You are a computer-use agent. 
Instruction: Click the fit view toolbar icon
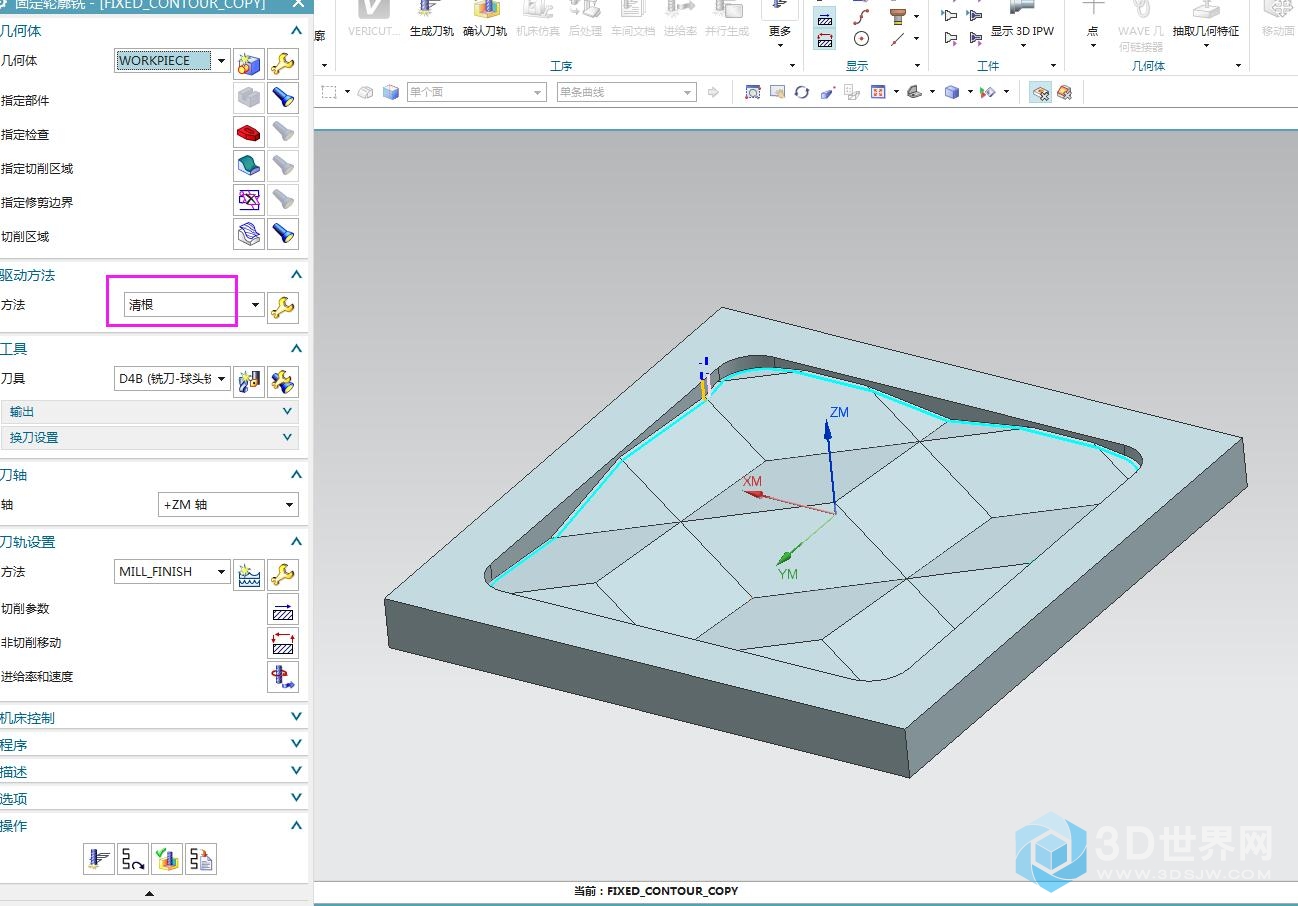tap(753, 92)
